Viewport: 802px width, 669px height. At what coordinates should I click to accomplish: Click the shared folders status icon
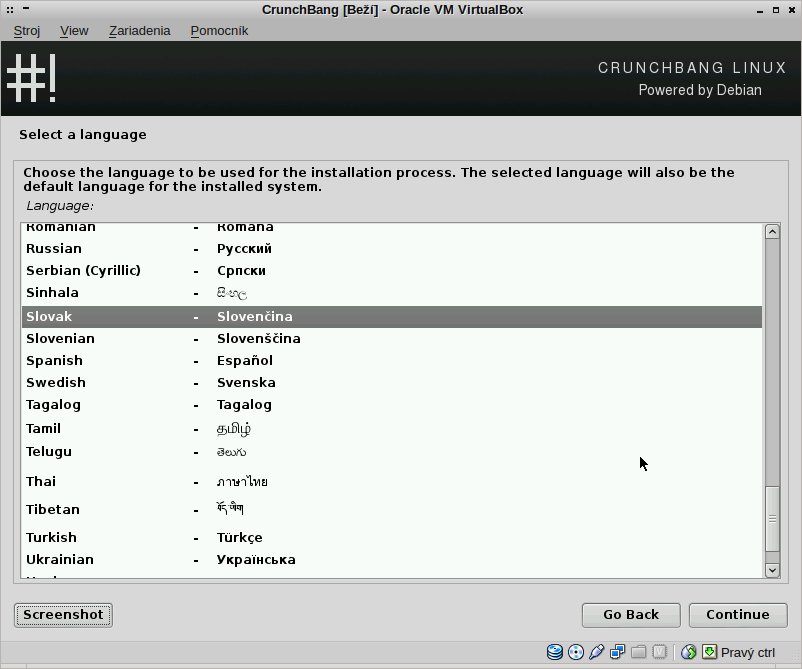pyautogui.click(x=638, y=652)
